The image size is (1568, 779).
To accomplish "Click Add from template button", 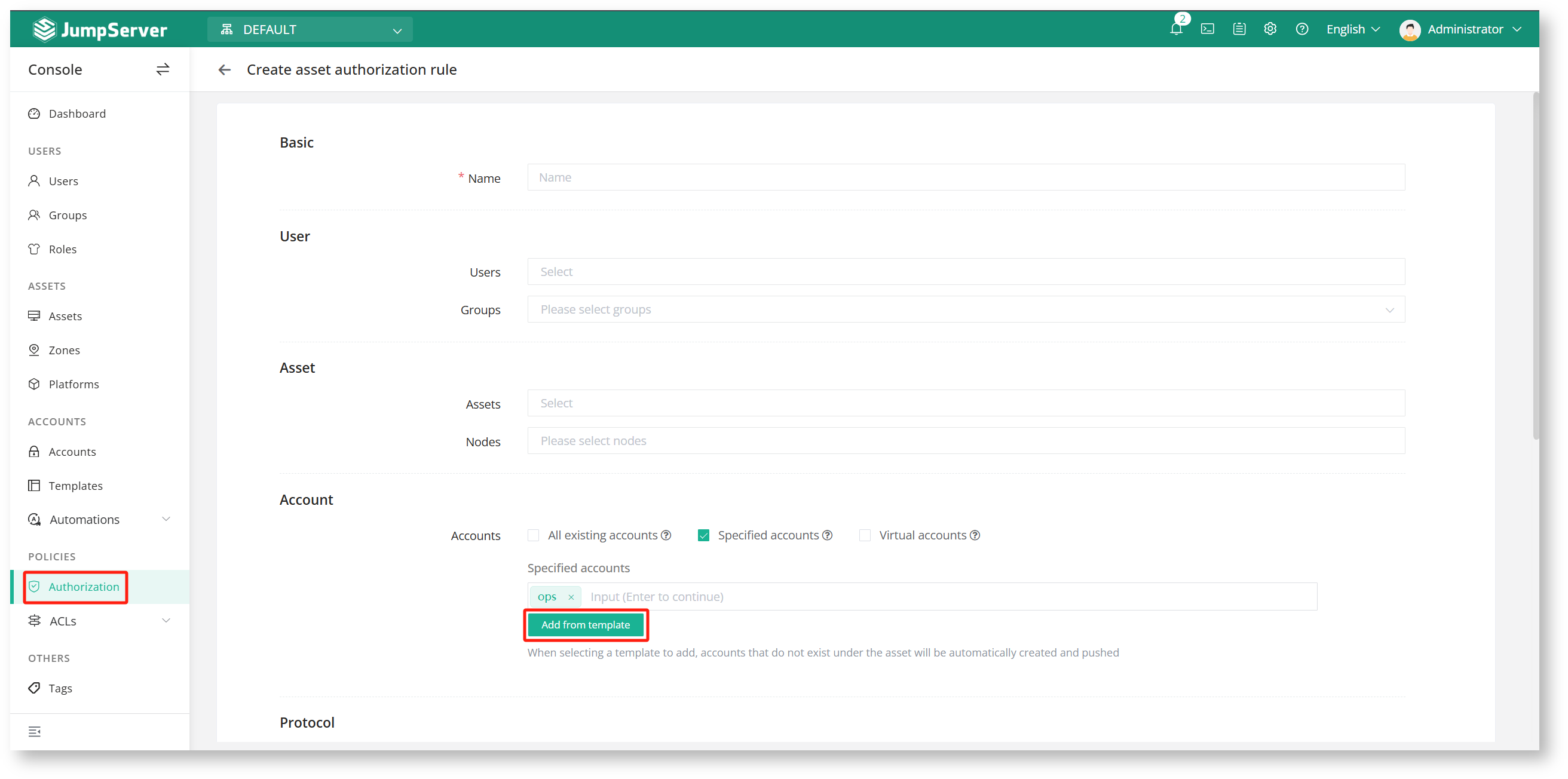I will click(586, 625).
